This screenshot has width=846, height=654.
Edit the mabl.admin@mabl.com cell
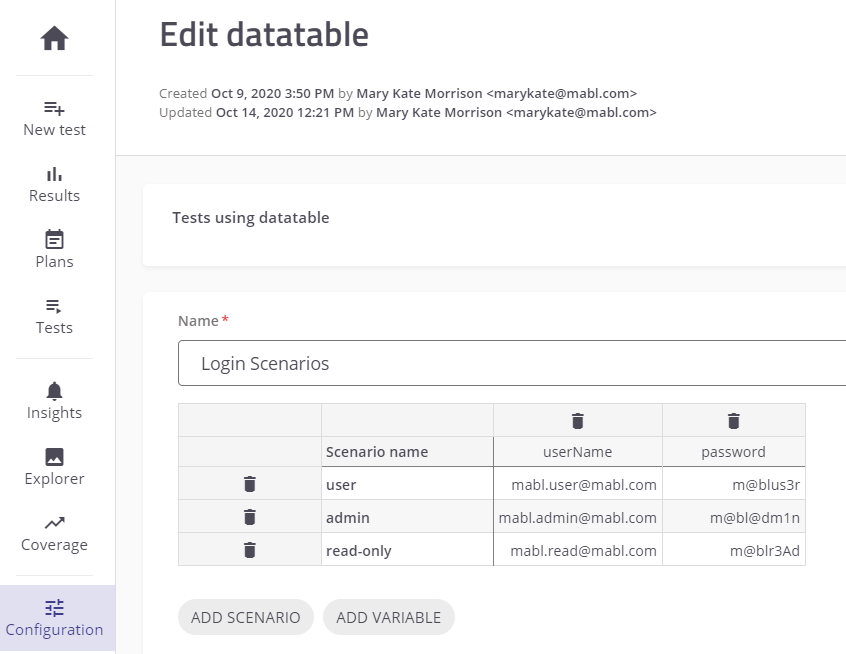tap(577, 517)
